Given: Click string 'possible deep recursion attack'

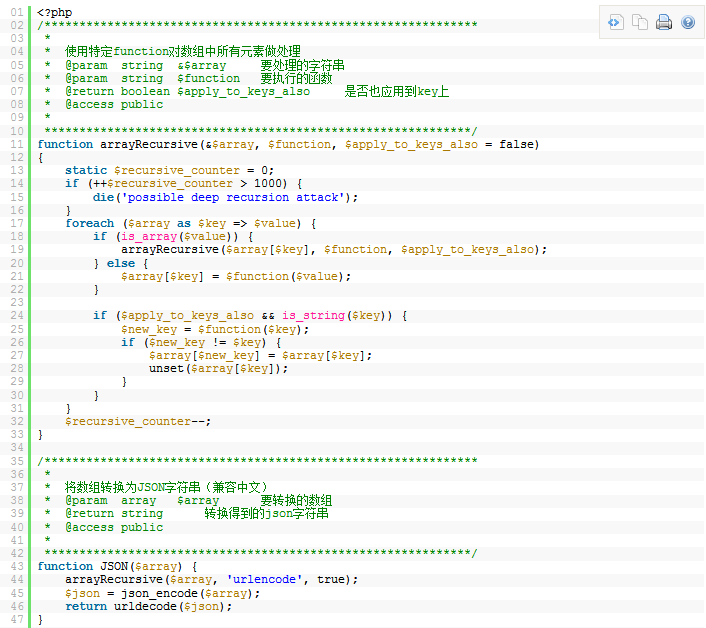Looking at the screenshot, I should click(232, 197).
